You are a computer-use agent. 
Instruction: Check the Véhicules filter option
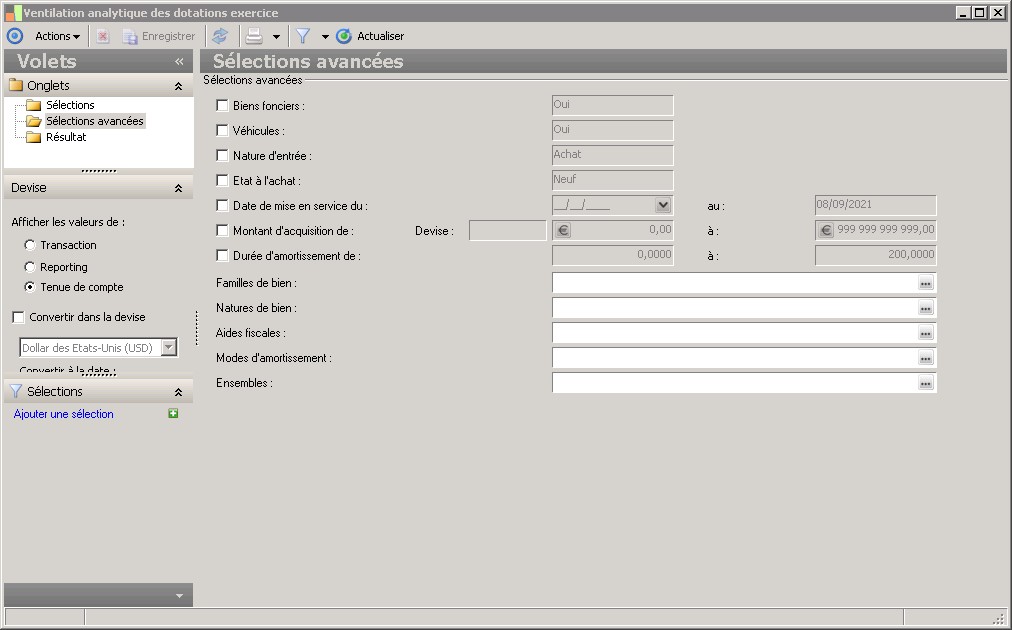click(222, 131)
